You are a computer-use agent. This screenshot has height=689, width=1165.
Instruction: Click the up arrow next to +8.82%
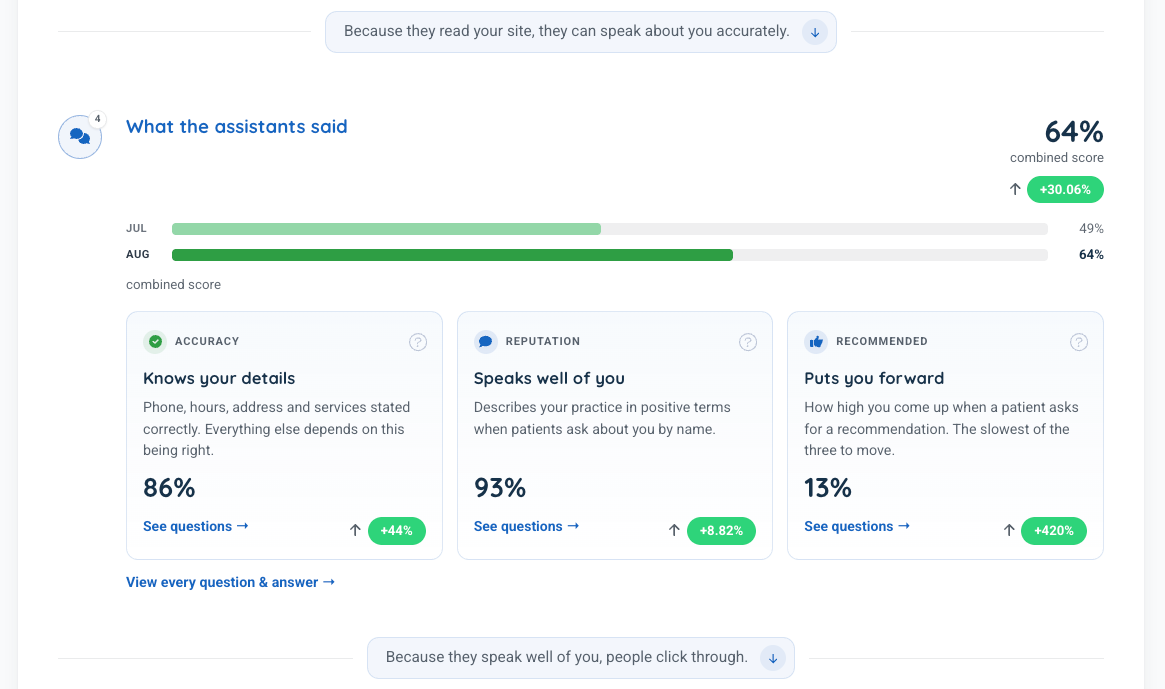[x=674, y=531]
